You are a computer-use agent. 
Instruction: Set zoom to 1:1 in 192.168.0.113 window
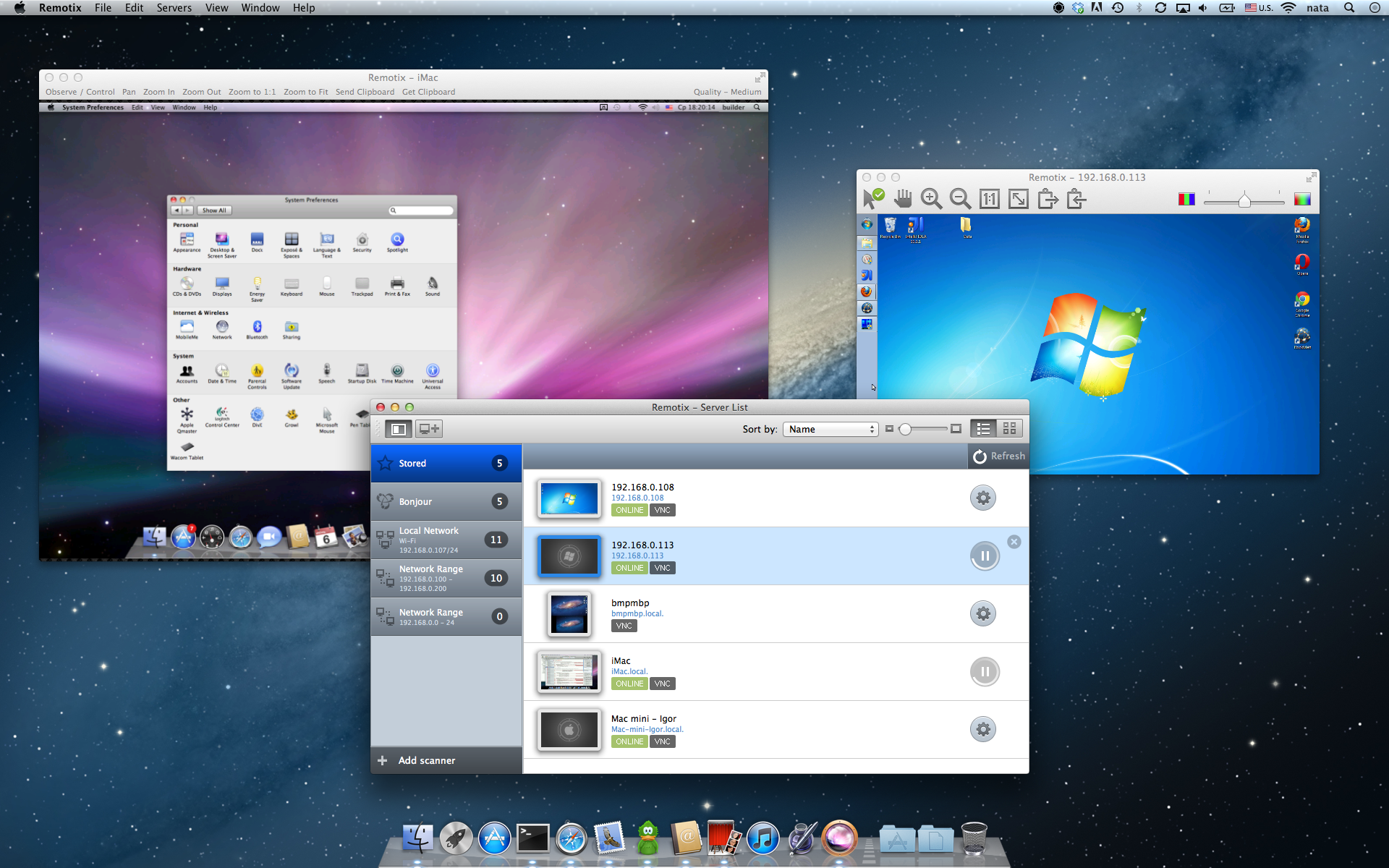pyautogui.click(x=989, y=199)
